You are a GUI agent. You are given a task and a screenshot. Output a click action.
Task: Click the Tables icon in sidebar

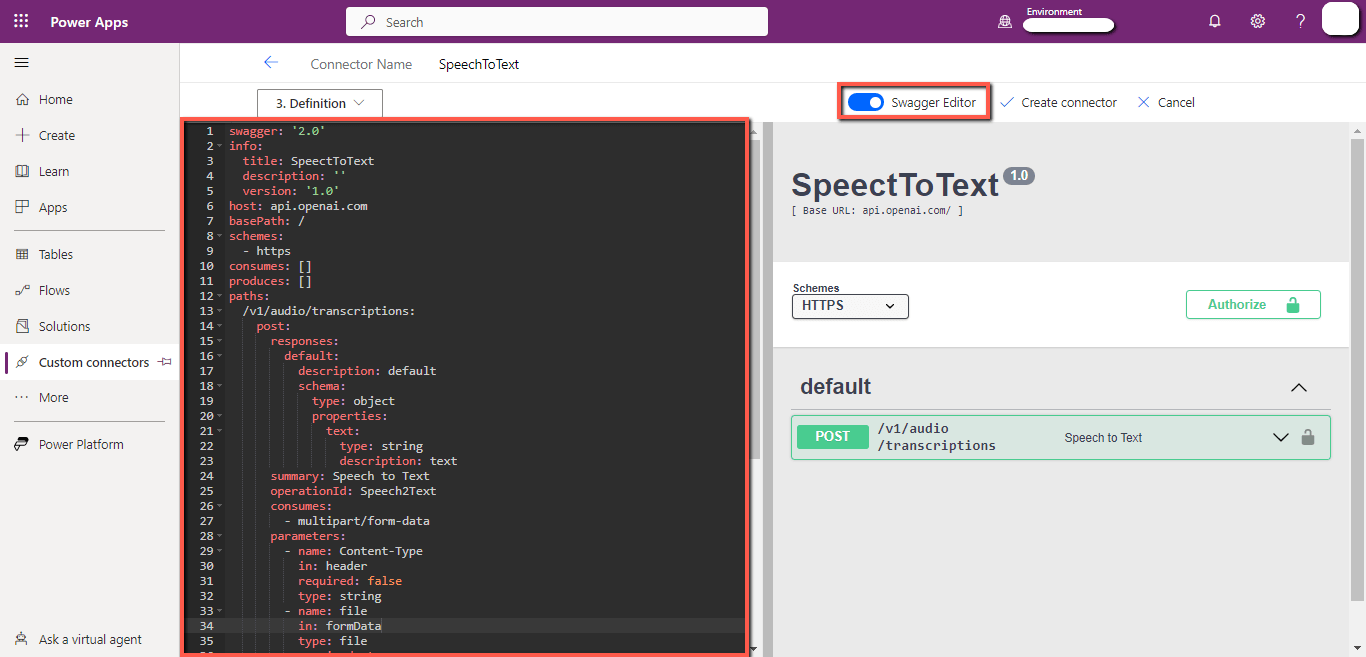[22, 254]
